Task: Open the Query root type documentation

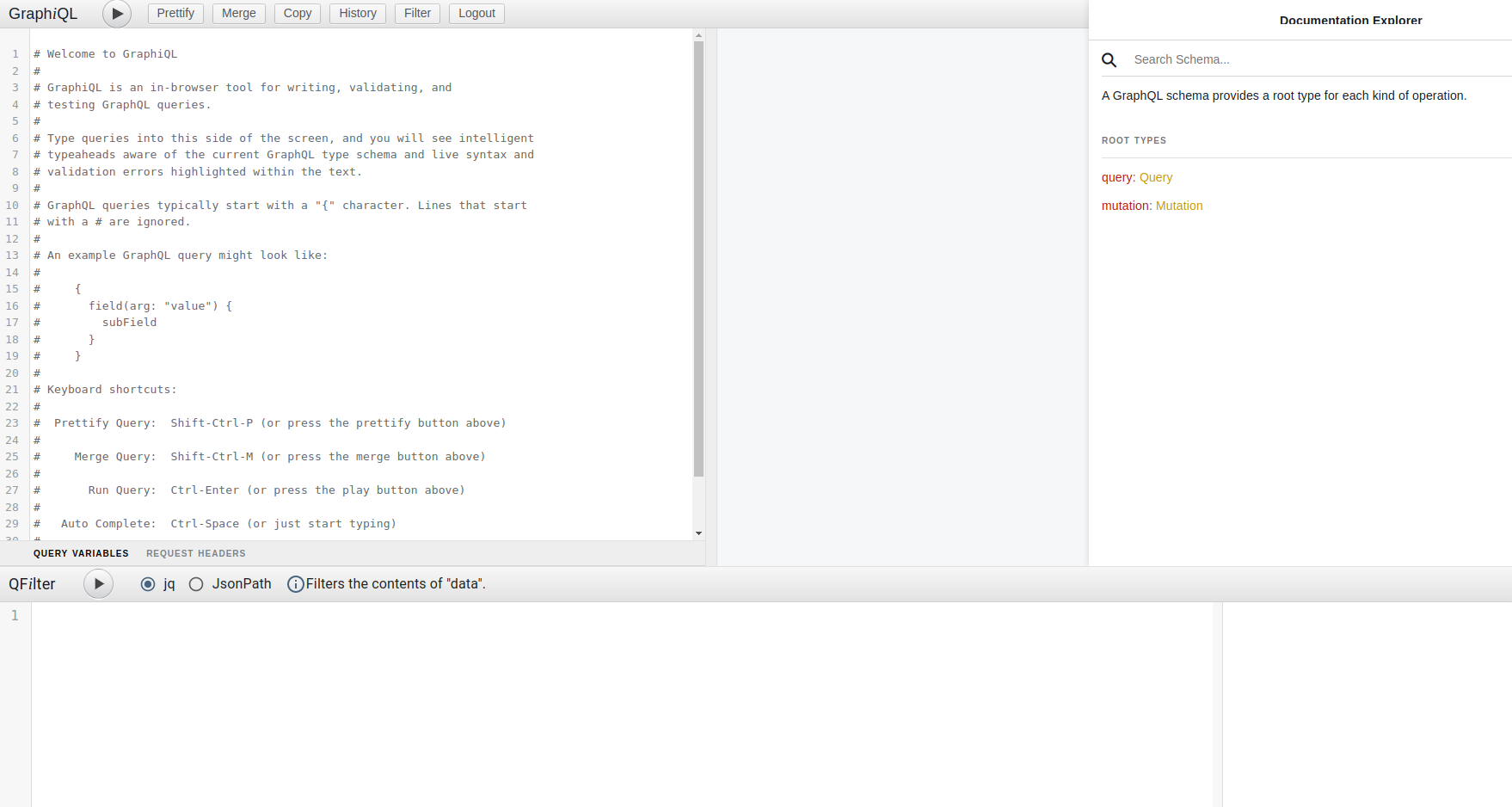Action: click(1156, 177)
